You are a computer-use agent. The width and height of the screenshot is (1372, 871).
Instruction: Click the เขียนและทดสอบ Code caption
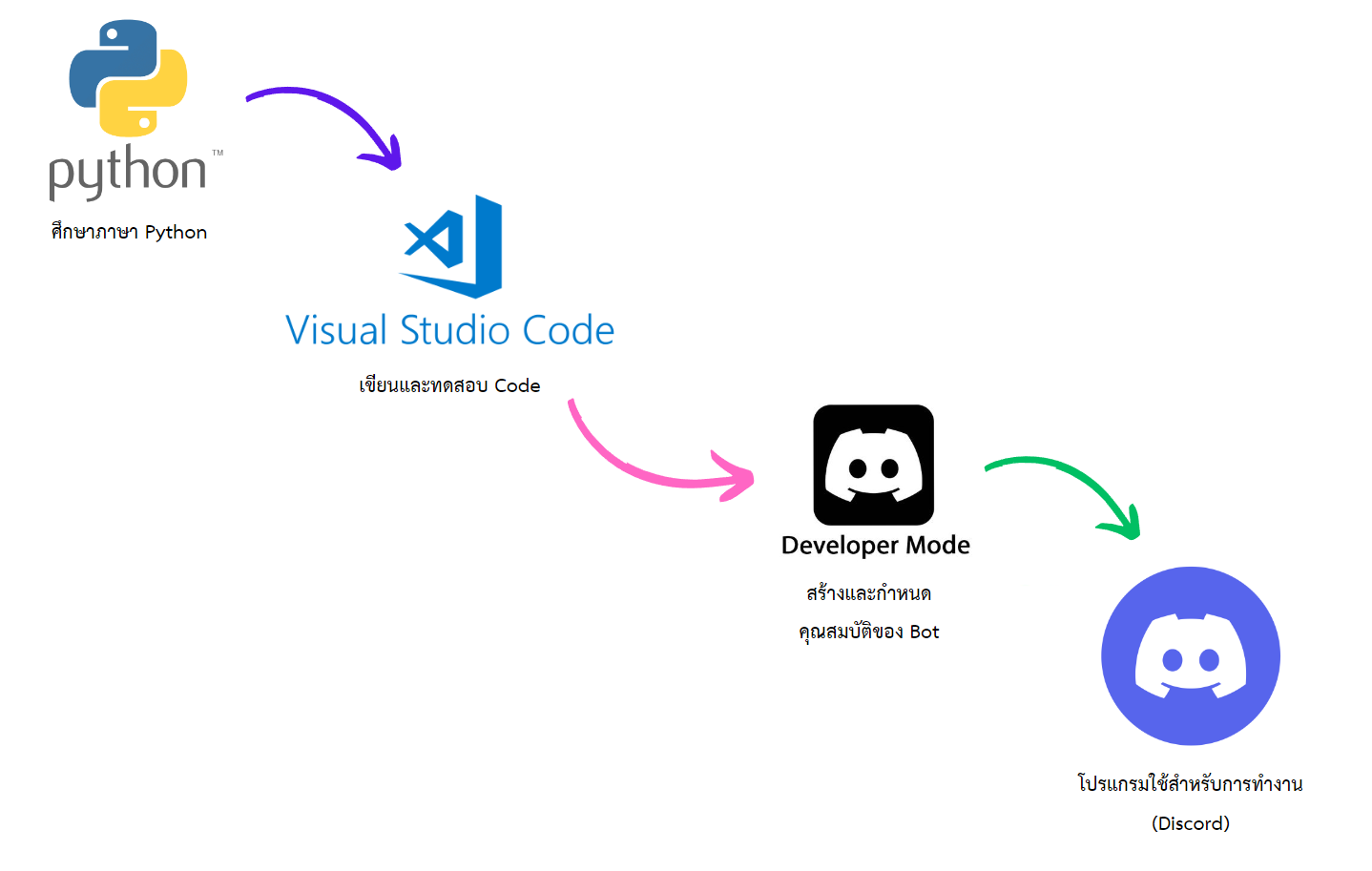[x=449, y=384]
